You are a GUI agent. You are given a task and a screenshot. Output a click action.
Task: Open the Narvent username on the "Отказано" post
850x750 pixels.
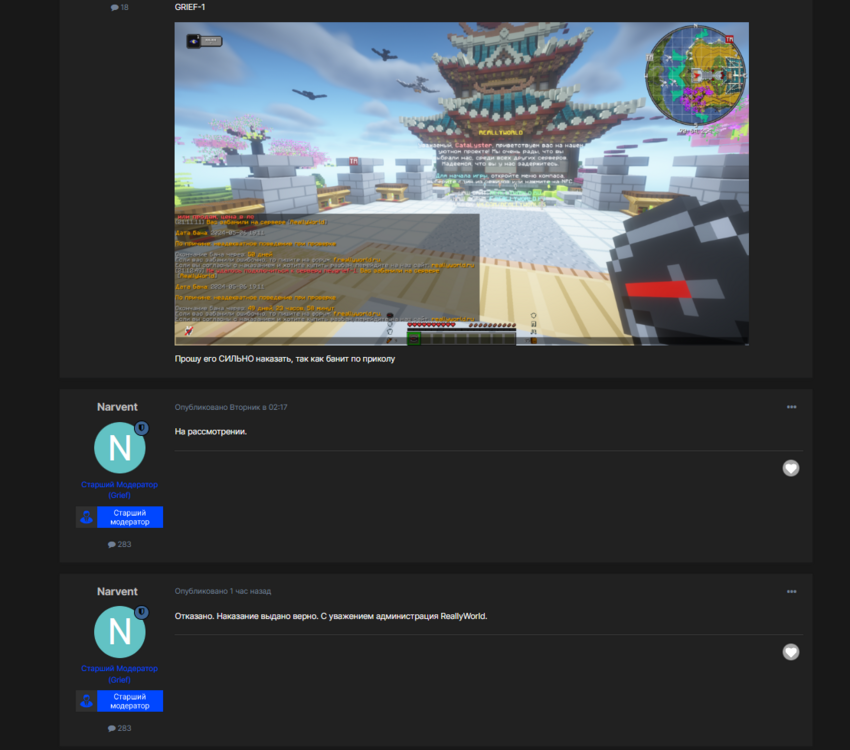pyautogui.click(x=117, y=591)
